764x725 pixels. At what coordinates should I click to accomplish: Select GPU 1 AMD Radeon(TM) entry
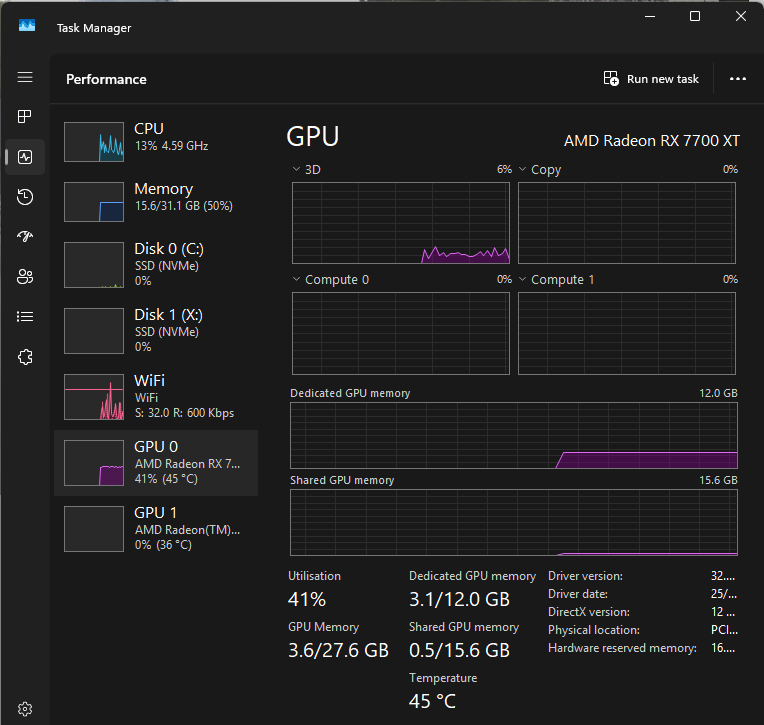156,529
